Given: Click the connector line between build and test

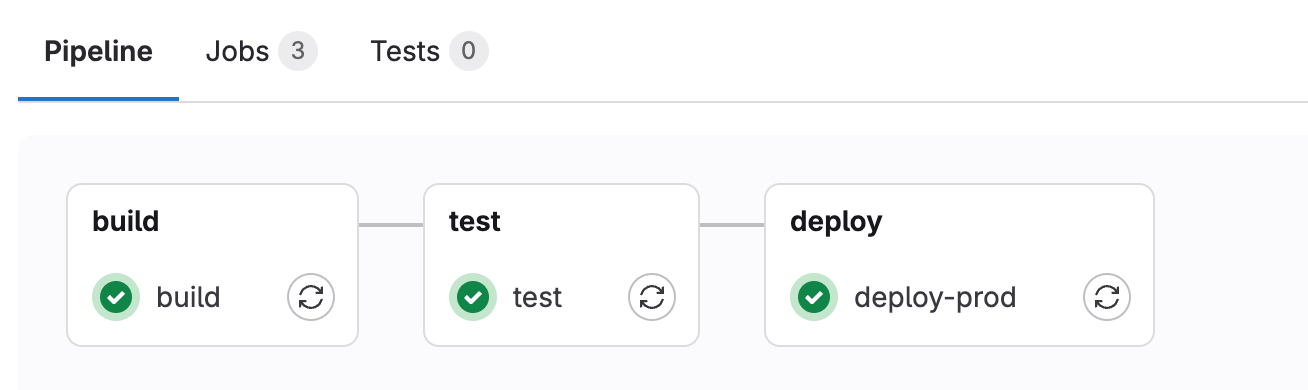Looking at the screenshot, I should pos(391,225).
